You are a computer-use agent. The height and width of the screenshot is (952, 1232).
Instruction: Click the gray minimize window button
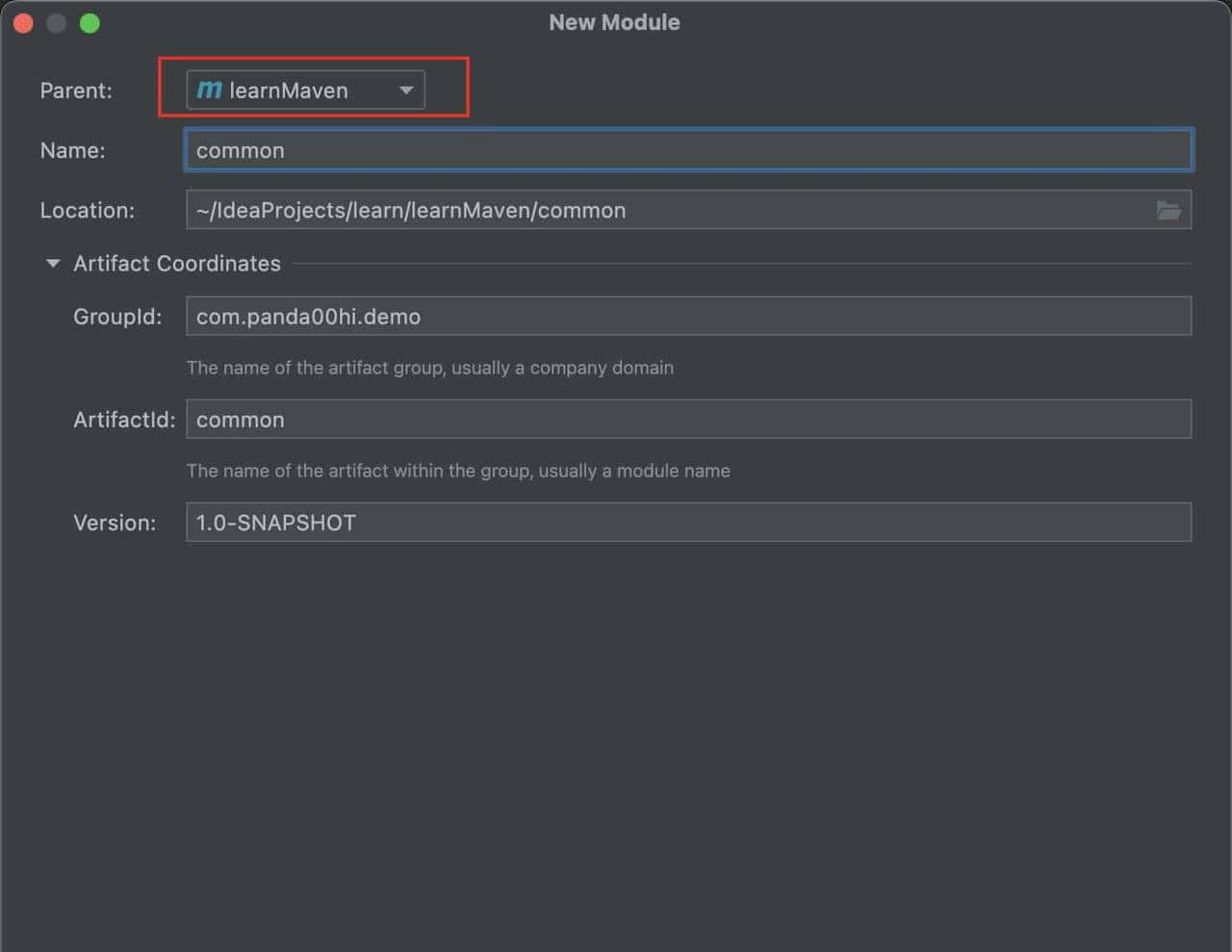point(57,23)
